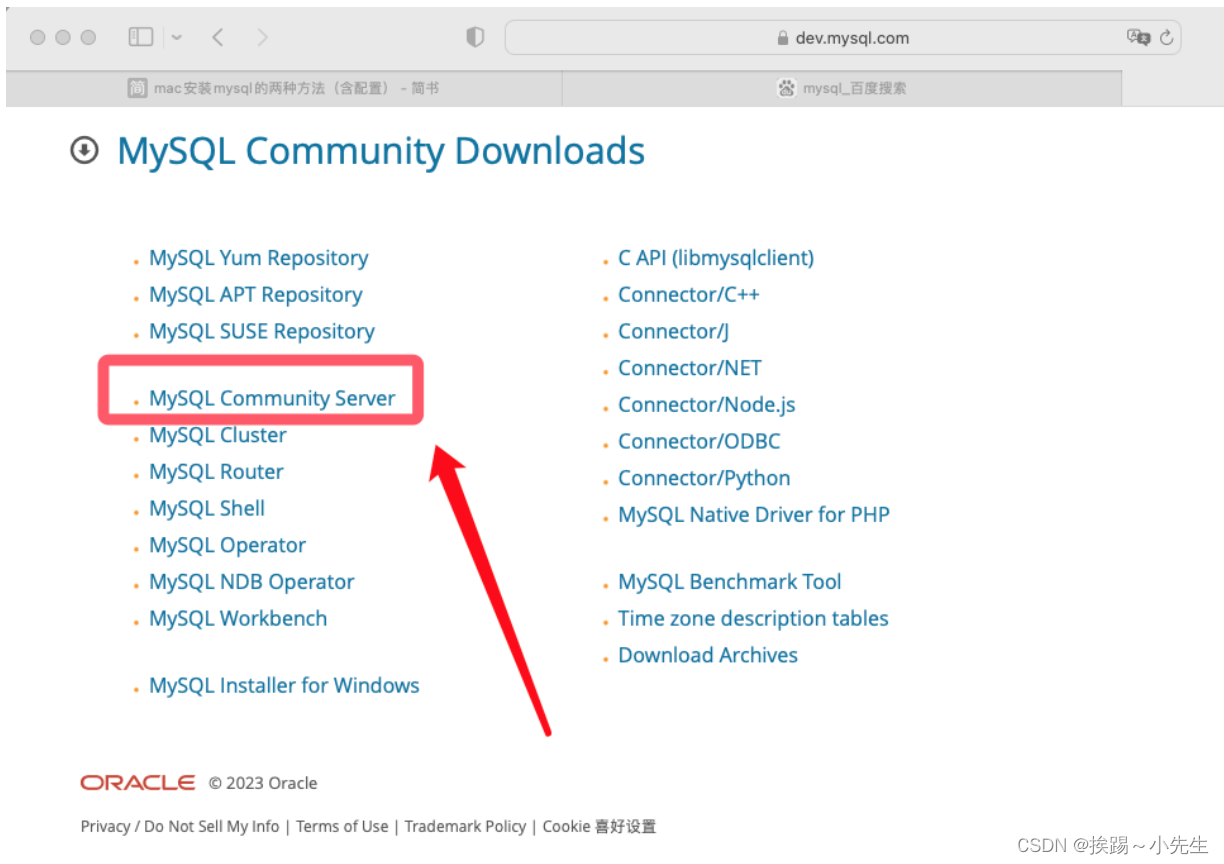Open Connector/NET link
The width and height of the screenshot is (1224, 864).
[690, 368]
